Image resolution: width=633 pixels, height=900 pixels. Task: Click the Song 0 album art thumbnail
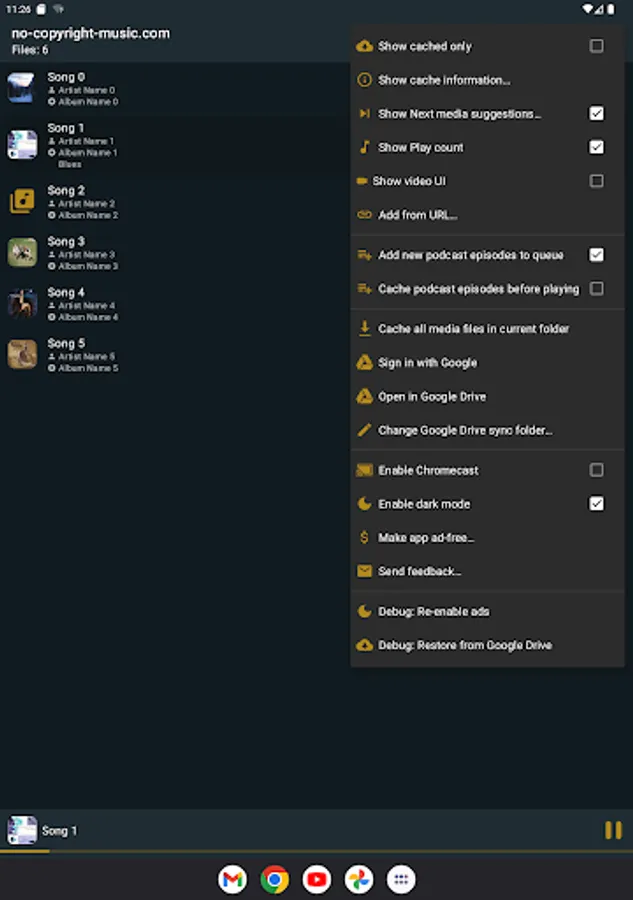(x=22, y=88)
